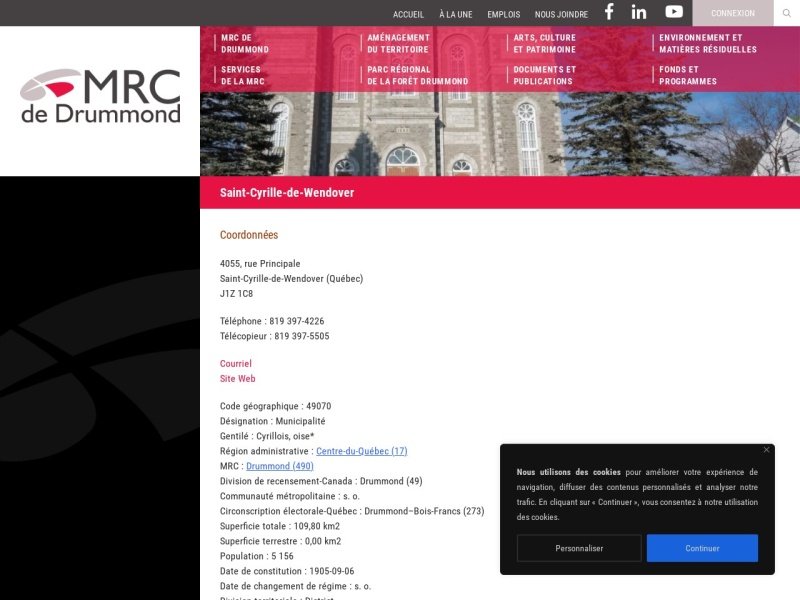Open Documents et publications menu
The image size is (800, 600).
544,75
